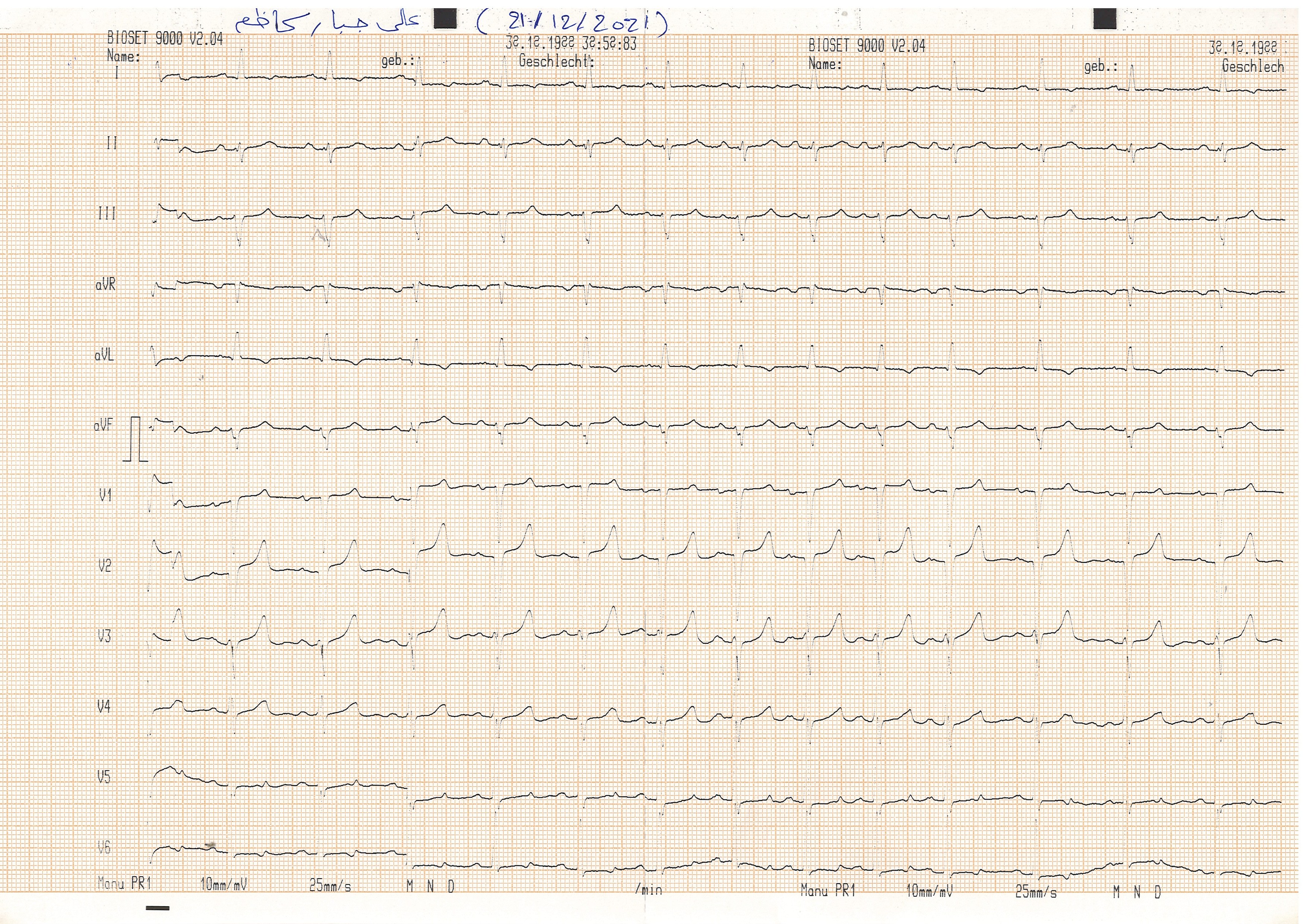Image resolution: width=1307 pixels, height=924 pixels.
Task: Click the lead I label
Action: [x=117, y=72]
